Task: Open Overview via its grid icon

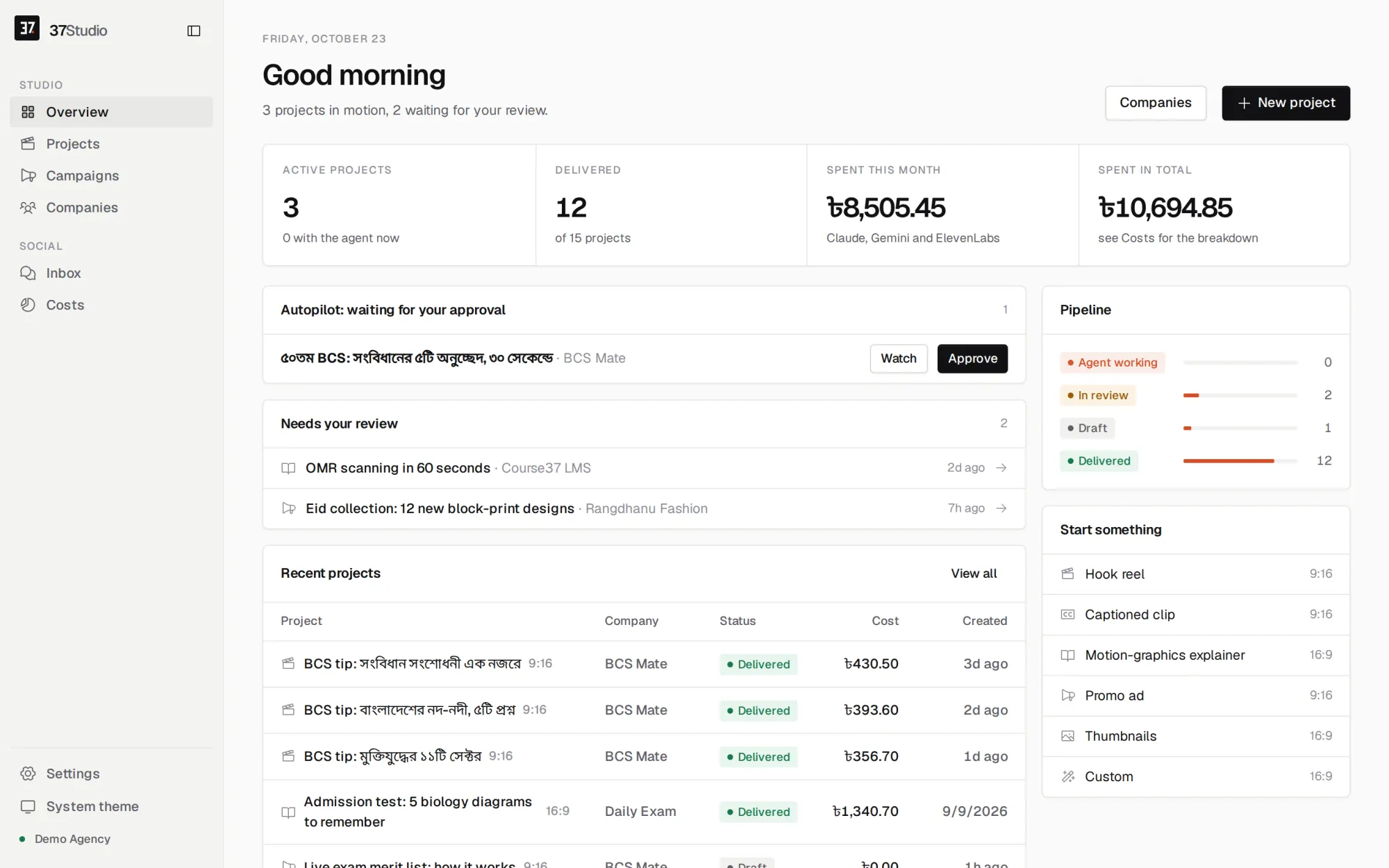Action: [28, 112]
